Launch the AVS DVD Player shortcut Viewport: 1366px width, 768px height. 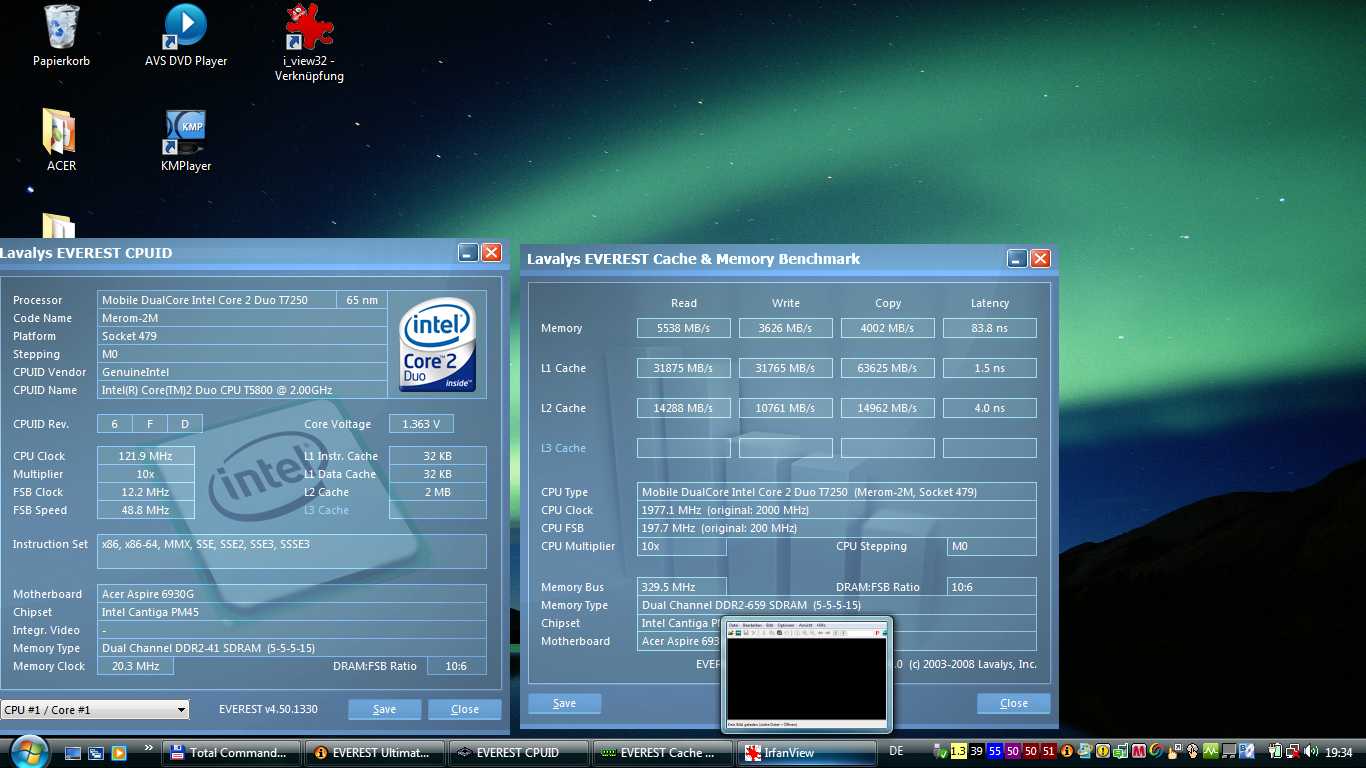click(186, 36)
